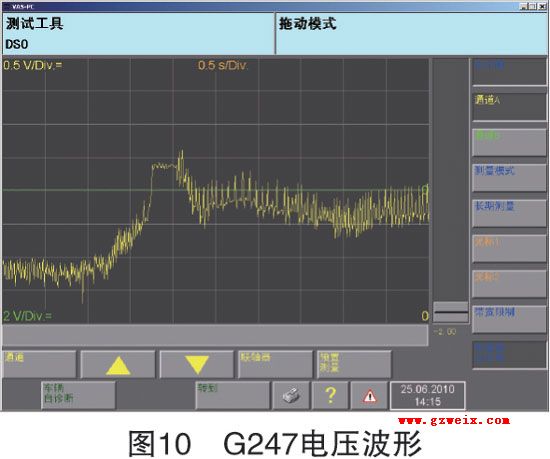Open the printer icon button
Image resolution: width=550 pixels, height=459 pixels.
tap(291, 396)
